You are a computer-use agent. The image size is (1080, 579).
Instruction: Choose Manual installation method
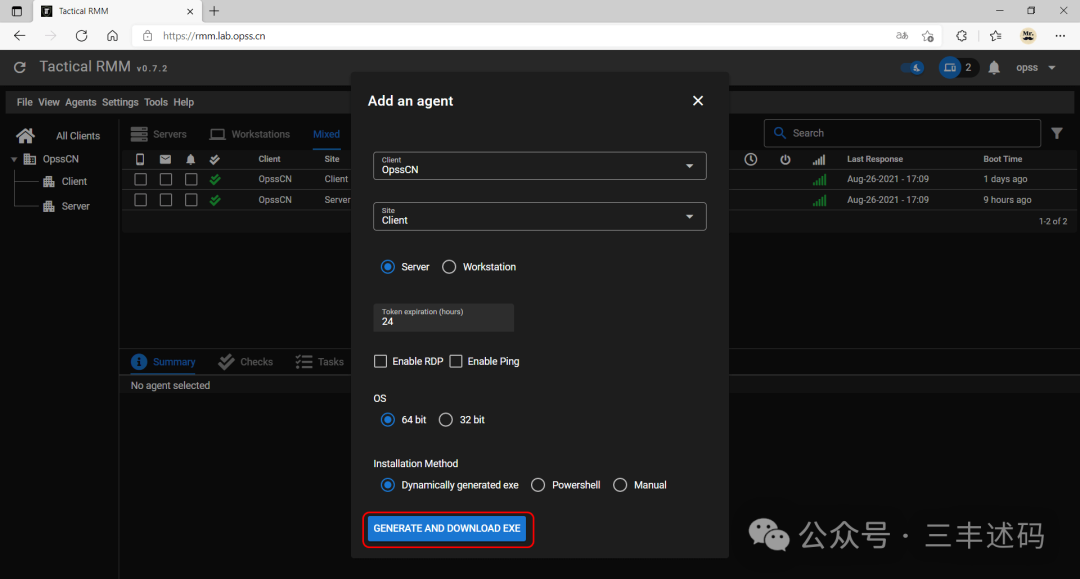click(x=620, y=485)
